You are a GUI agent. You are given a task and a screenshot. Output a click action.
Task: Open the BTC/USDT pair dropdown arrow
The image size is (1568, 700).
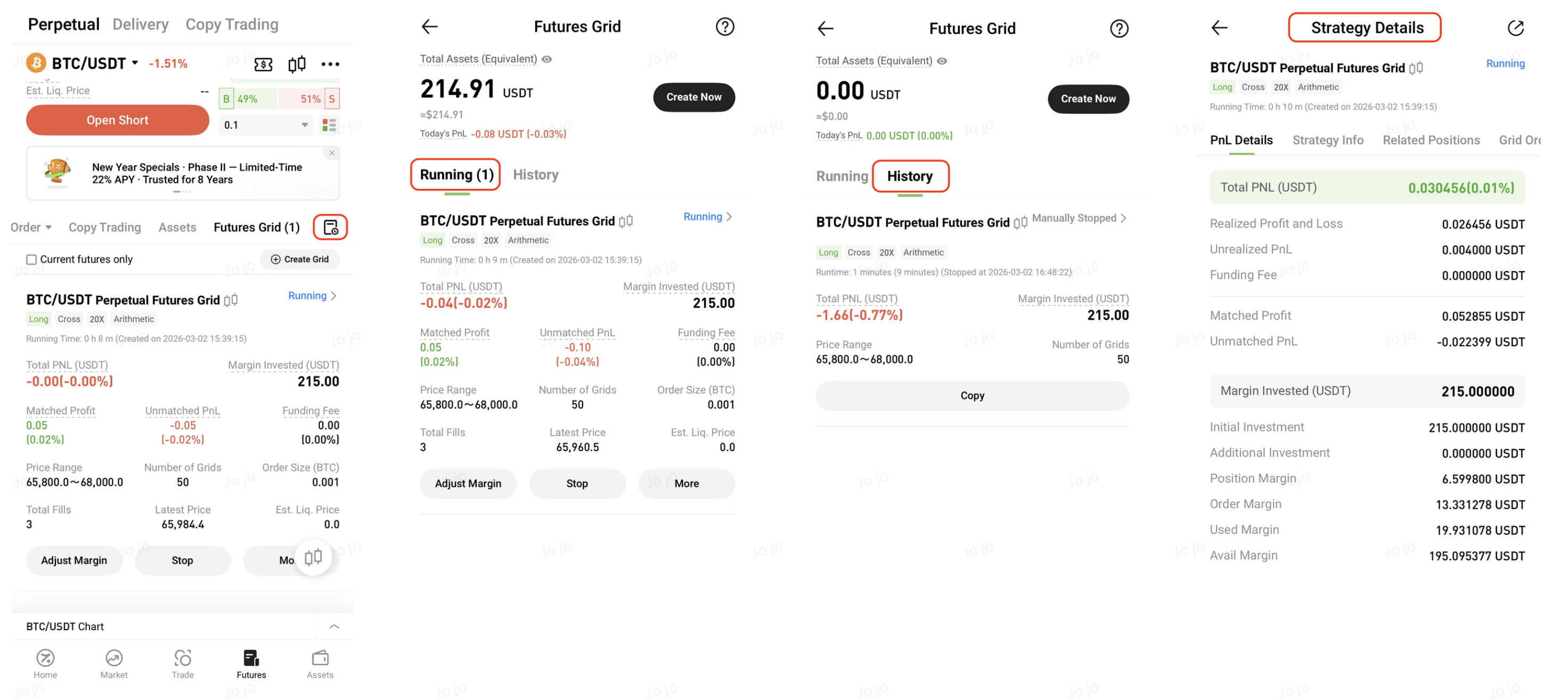135,63
